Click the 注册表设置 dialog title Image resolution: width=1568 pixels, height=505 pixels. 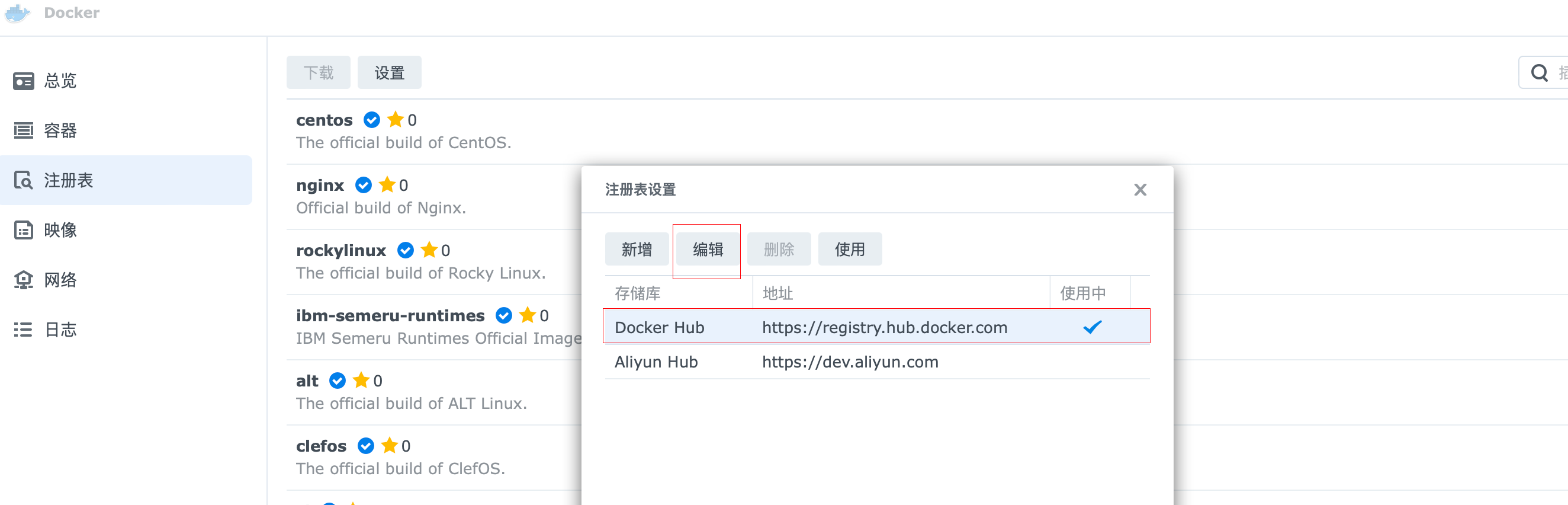point(640,190)
